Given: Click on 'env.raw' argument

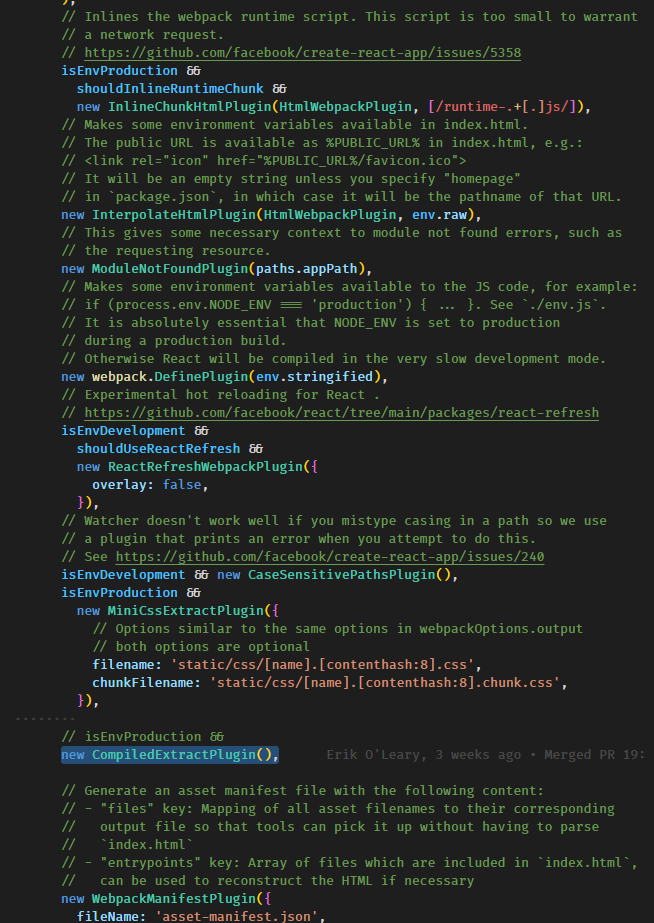Looking at the screenshot, I should click(439, 214).
